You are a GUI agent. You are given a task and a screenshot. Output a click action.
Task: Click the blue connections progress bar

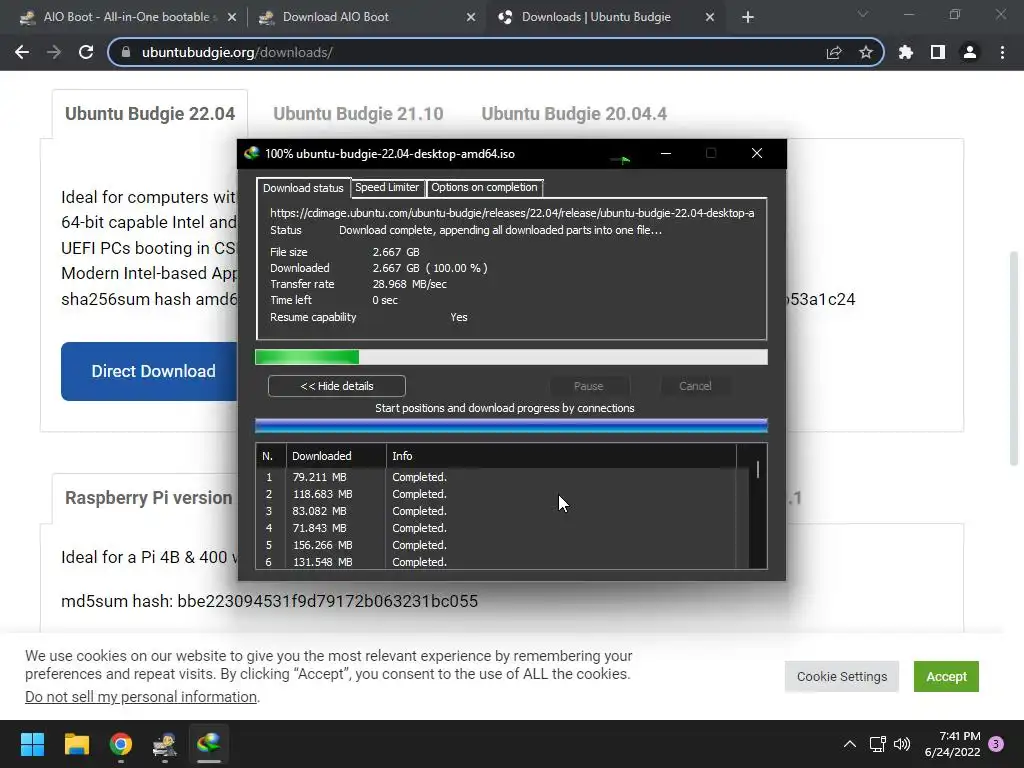[511, 426]
